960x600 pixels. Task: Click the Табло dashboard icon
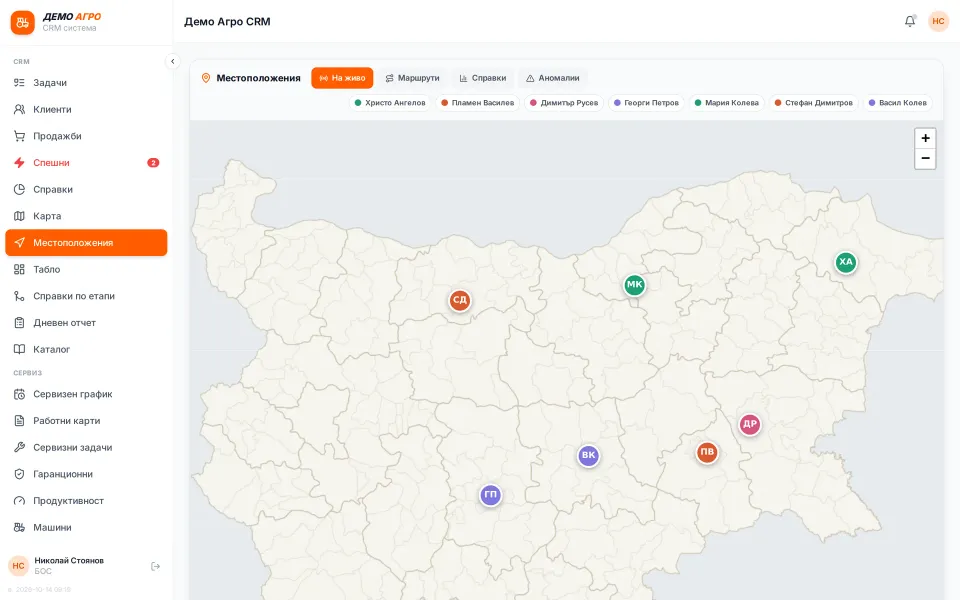point(20,269)
